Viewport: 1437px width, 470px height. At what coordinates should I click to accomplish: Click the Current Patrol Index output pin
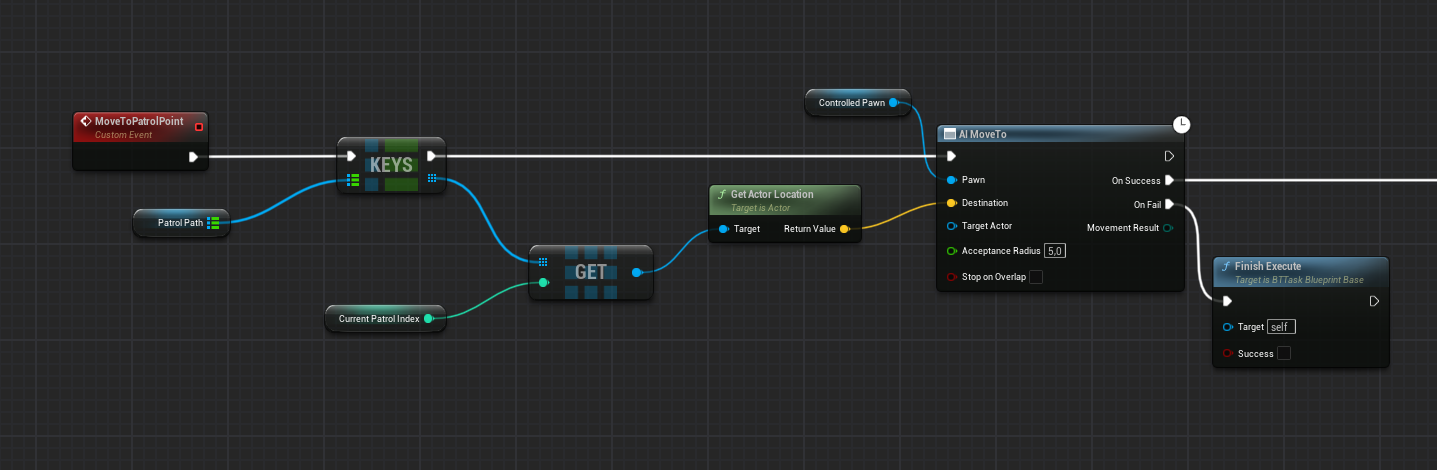[428, 319]
